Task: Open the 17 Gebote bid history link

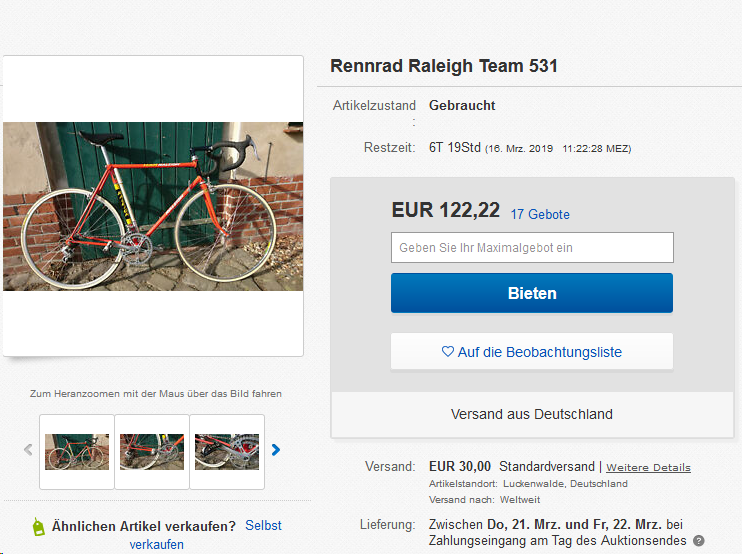Action: (x=540, y=214)
